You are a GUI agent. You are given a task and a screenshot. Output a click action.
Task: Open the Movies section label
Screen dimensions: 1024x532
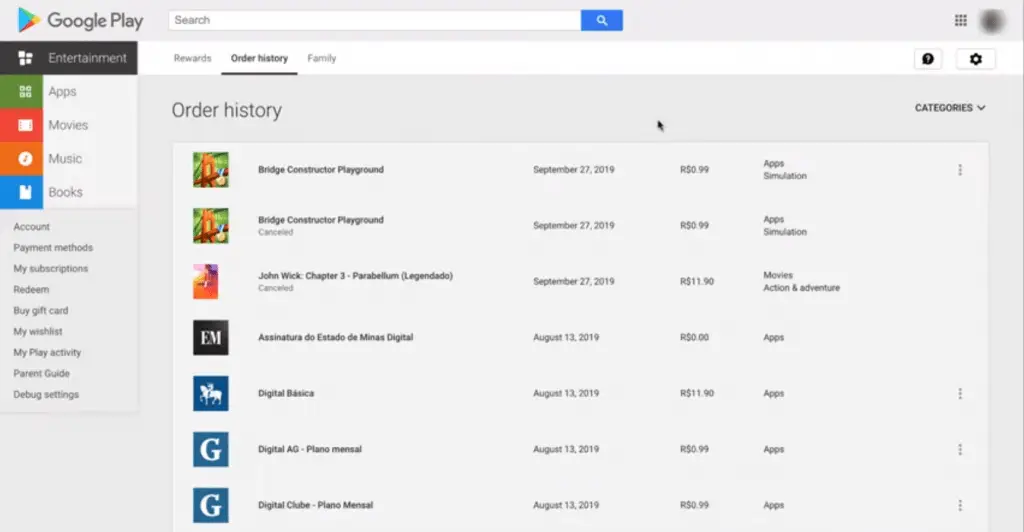click(x=68, y=125)
